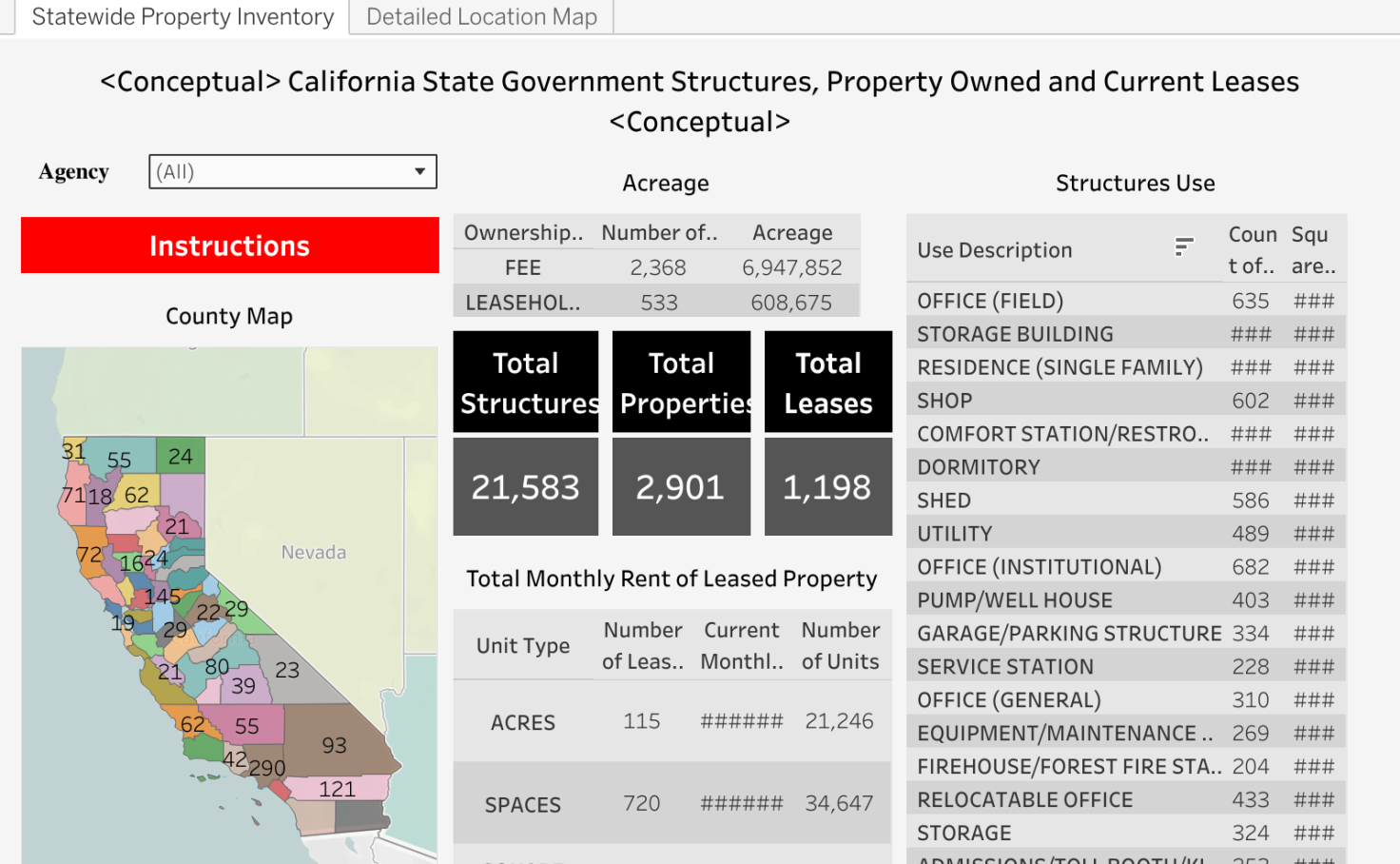
Task: Sort the Use Description column using the sort icon
Action: tap(1184, 247)
